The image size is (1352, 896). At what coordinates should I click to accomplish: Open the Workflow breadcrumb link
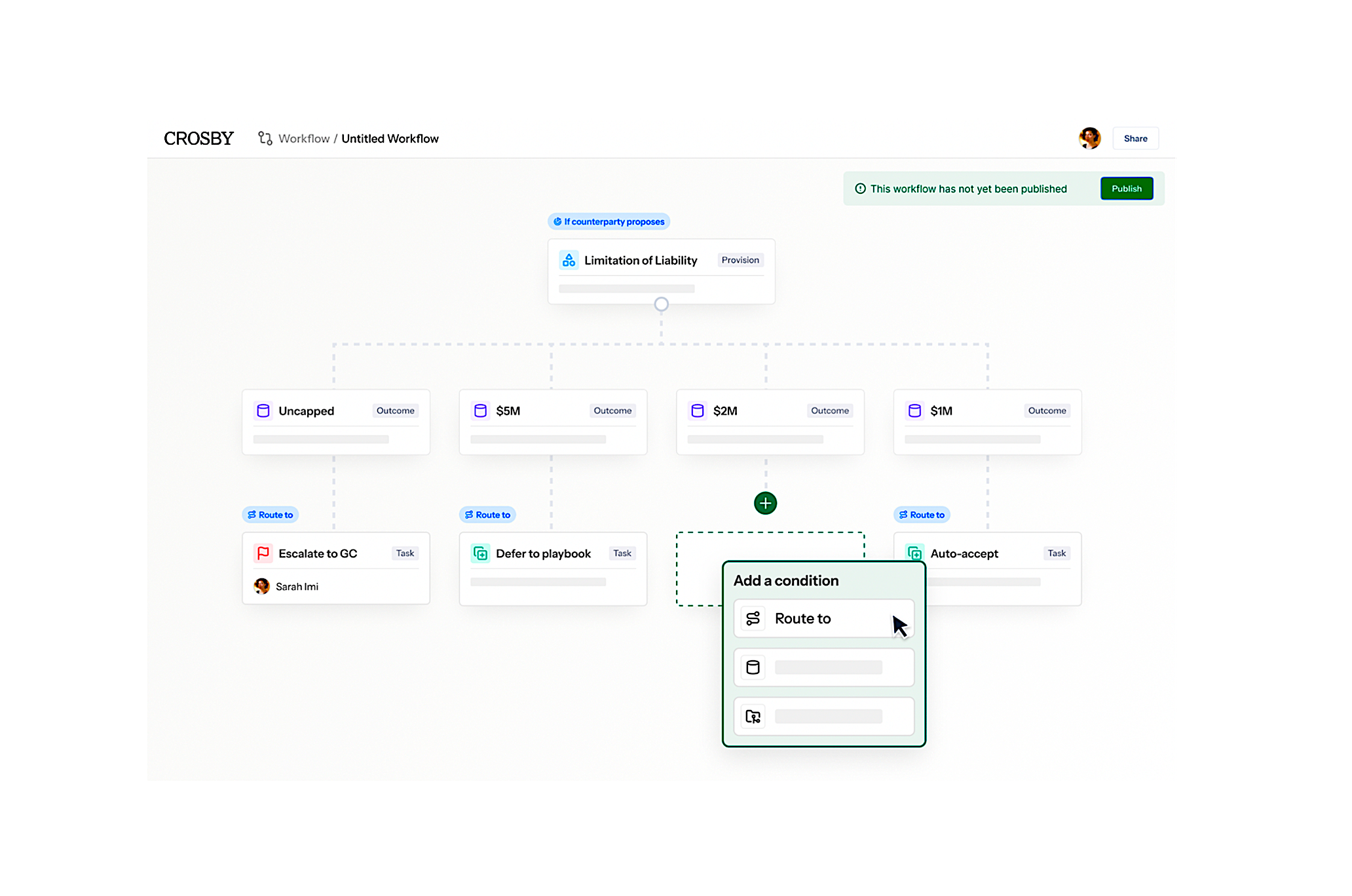point(304,138)
